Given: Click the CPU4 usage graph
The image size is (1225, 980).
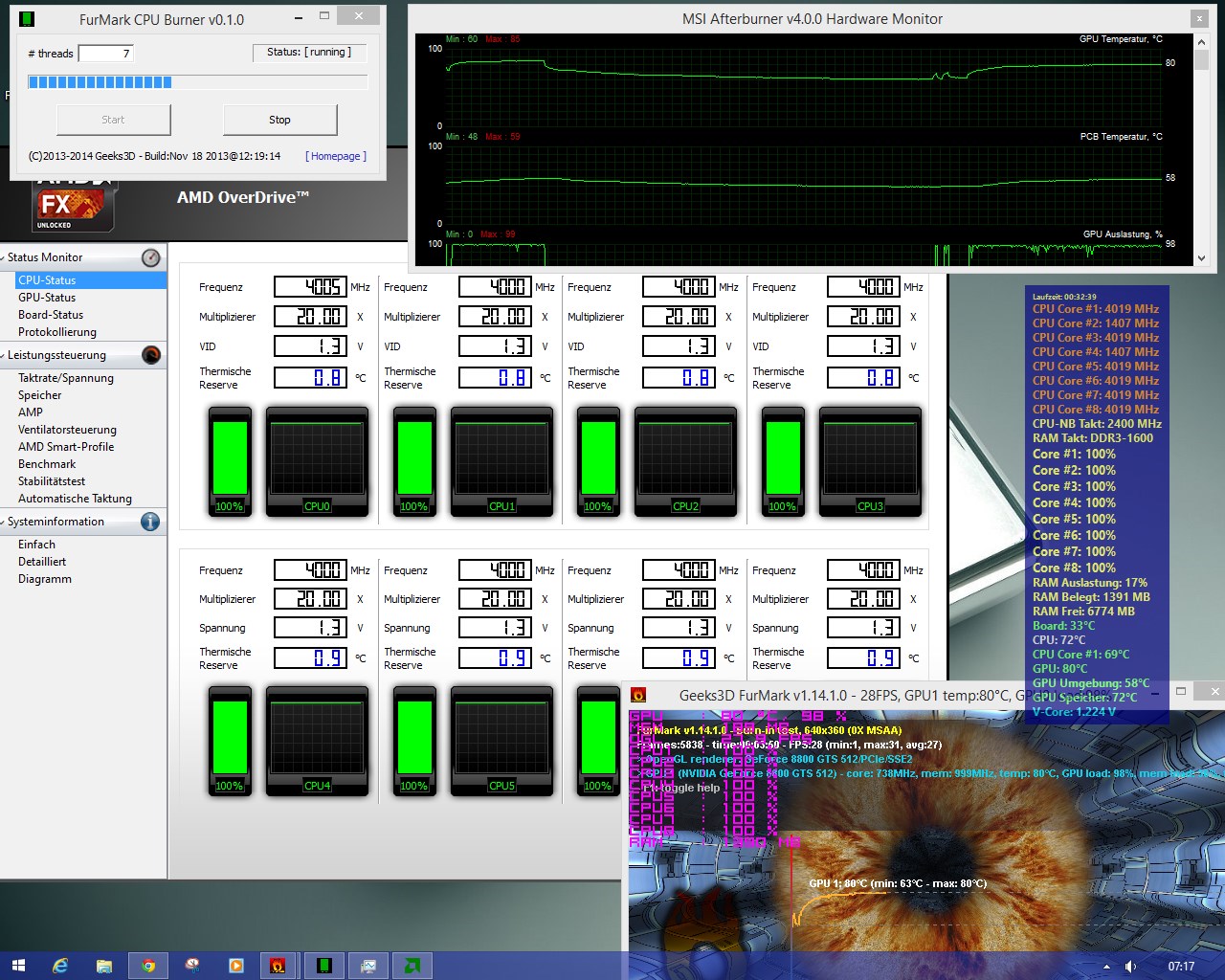Looking at the screenshot, I should (x=317, y=741).
